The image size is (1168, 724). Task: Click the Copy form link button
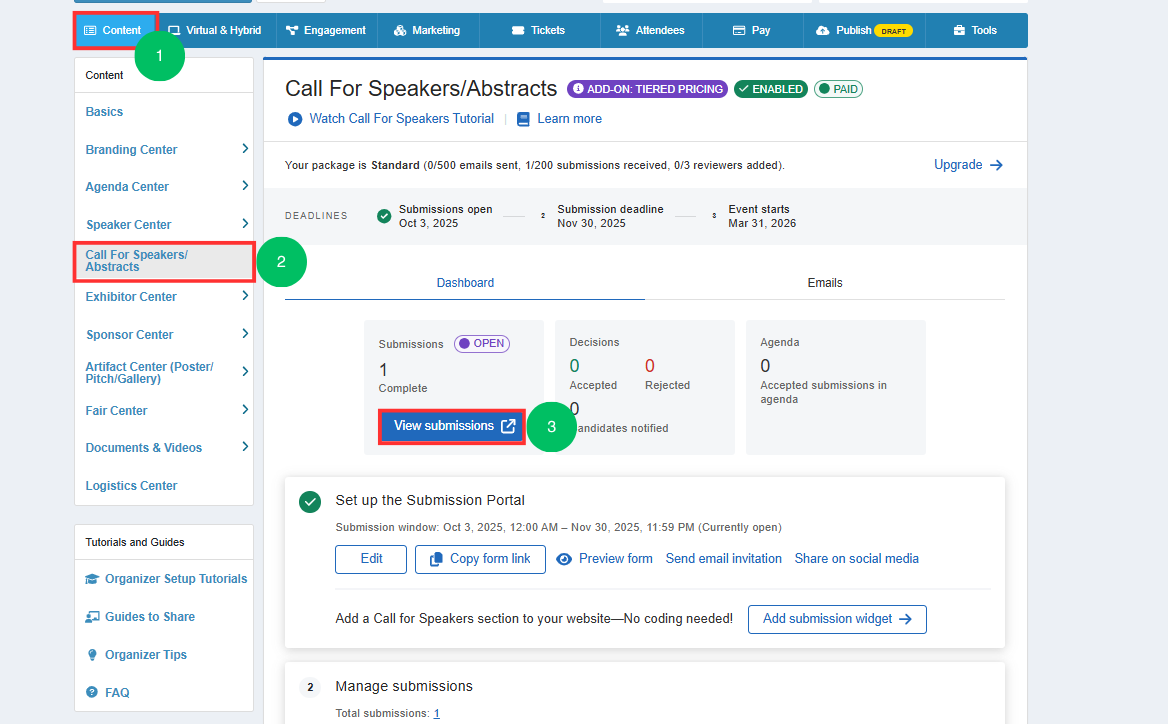click(480, 559)
